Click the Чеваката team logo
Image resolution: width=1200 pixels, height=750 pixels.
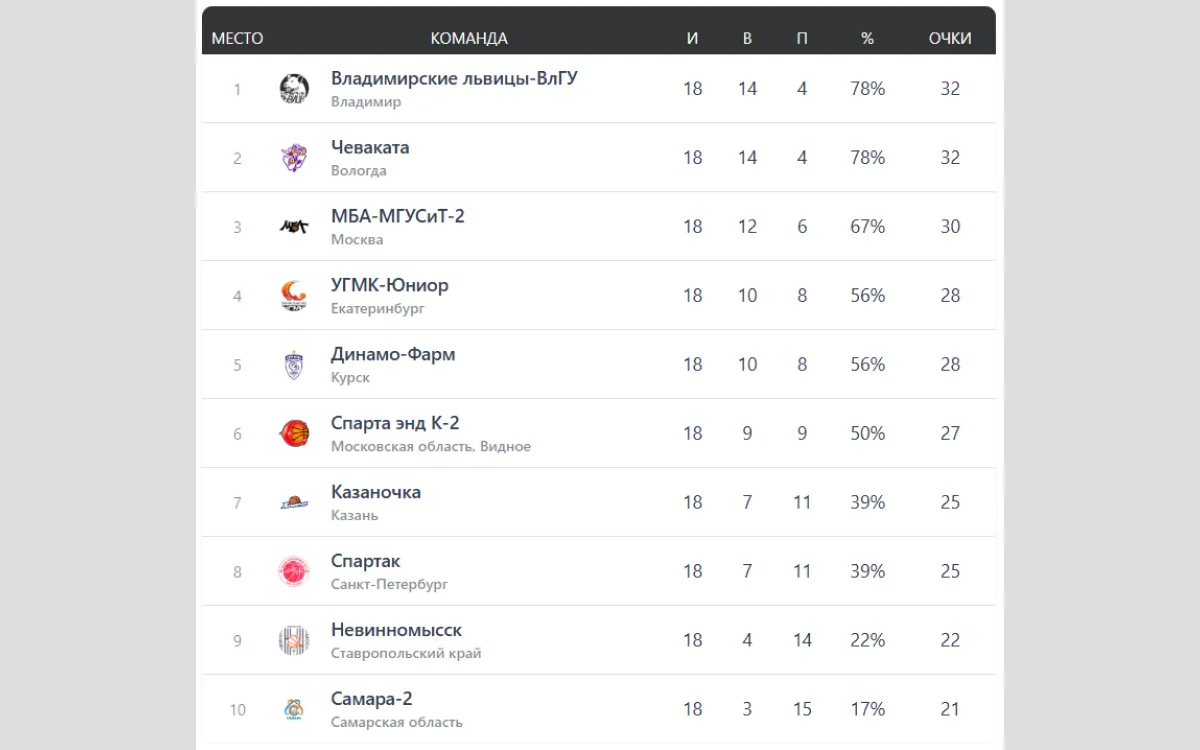(x=294, y=158)
